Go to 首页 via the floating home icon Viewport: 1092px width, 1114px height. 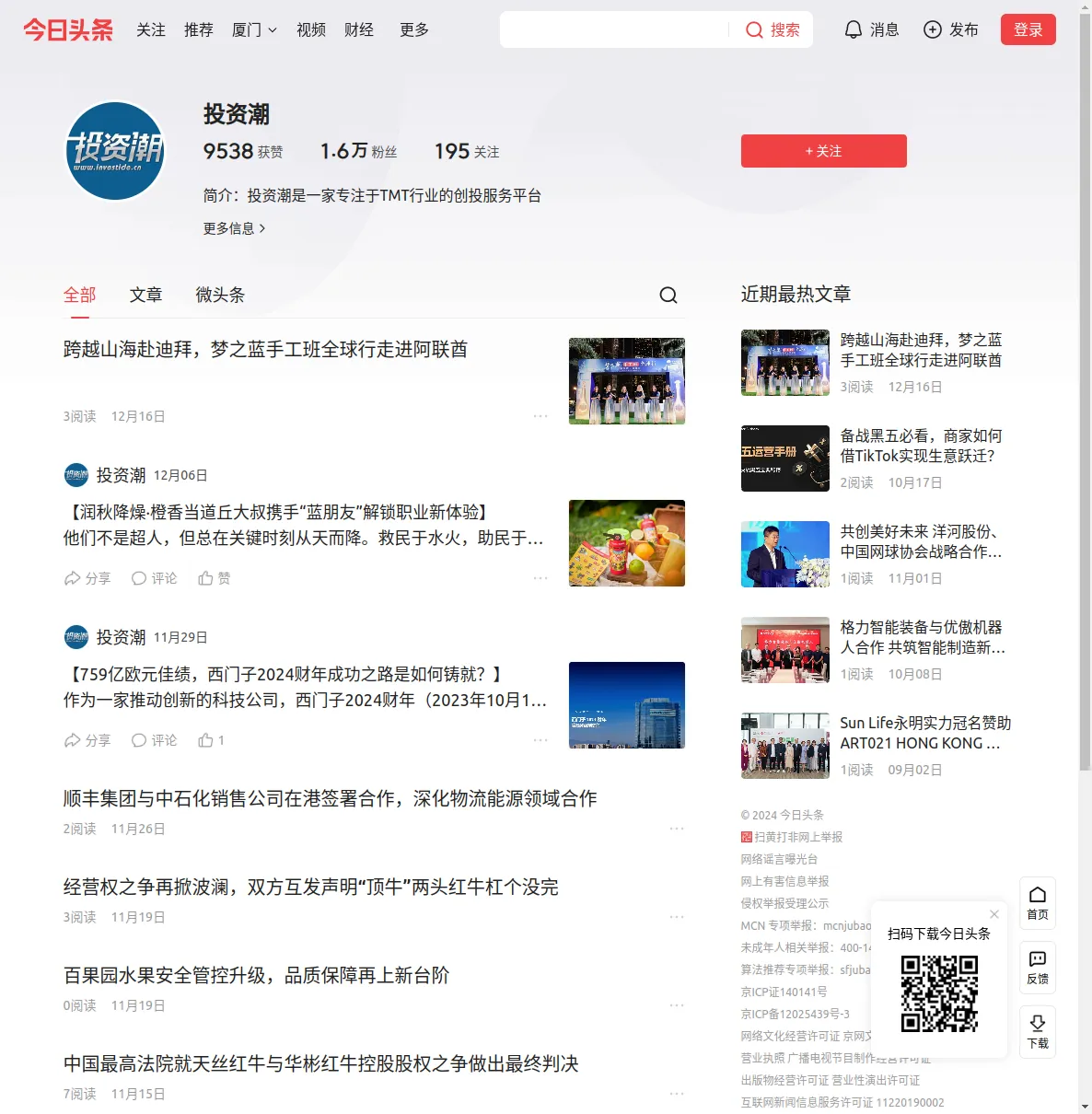click(x=1038, y=903)
